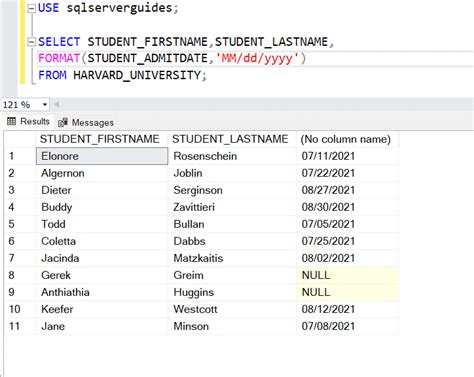Image resolution: width=474 pixels, height=377 pixels.
Task: Select the 07/11/2021 date cell
Action: 347,156
